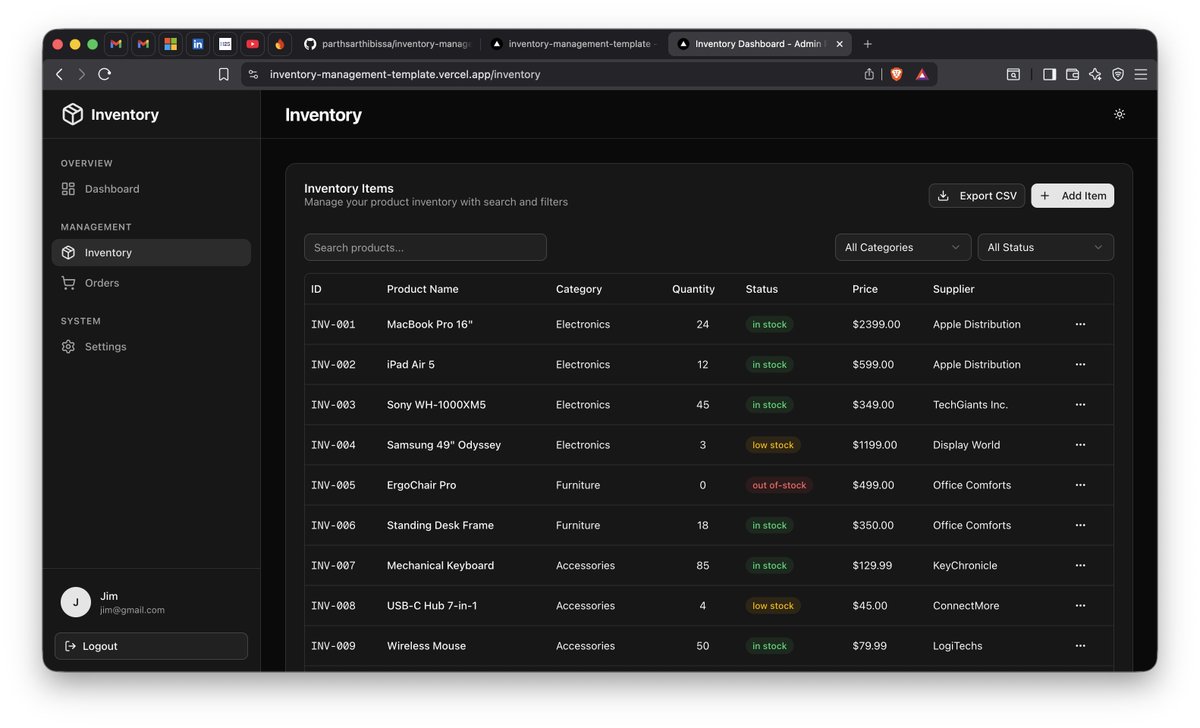Click the Brave VPN shield icon
Viewport: 1200px width, 728px height.
pos(1118,74)
